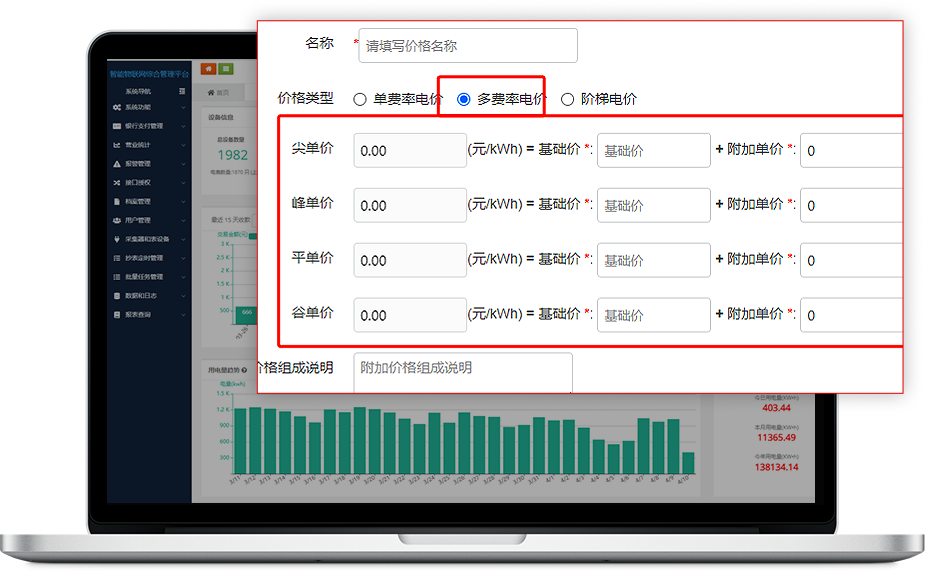Click the 附加价格组成说明 text area
The image size is (925, 572).
tap(463, 372)
